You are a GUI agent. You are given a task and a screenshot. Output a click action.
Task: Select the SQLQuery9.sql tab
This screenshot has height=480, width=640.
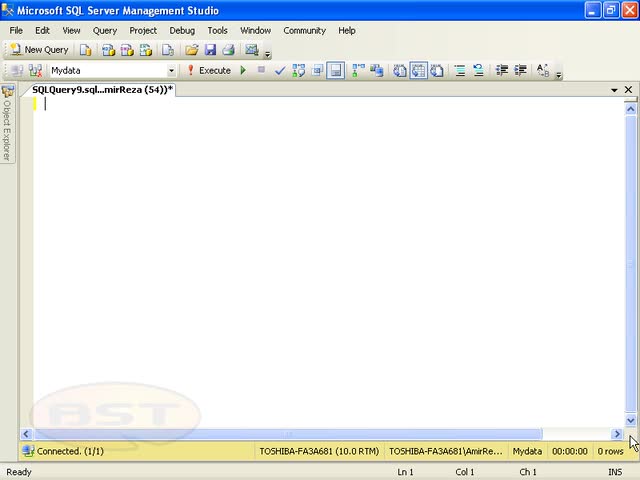[102, 90]
